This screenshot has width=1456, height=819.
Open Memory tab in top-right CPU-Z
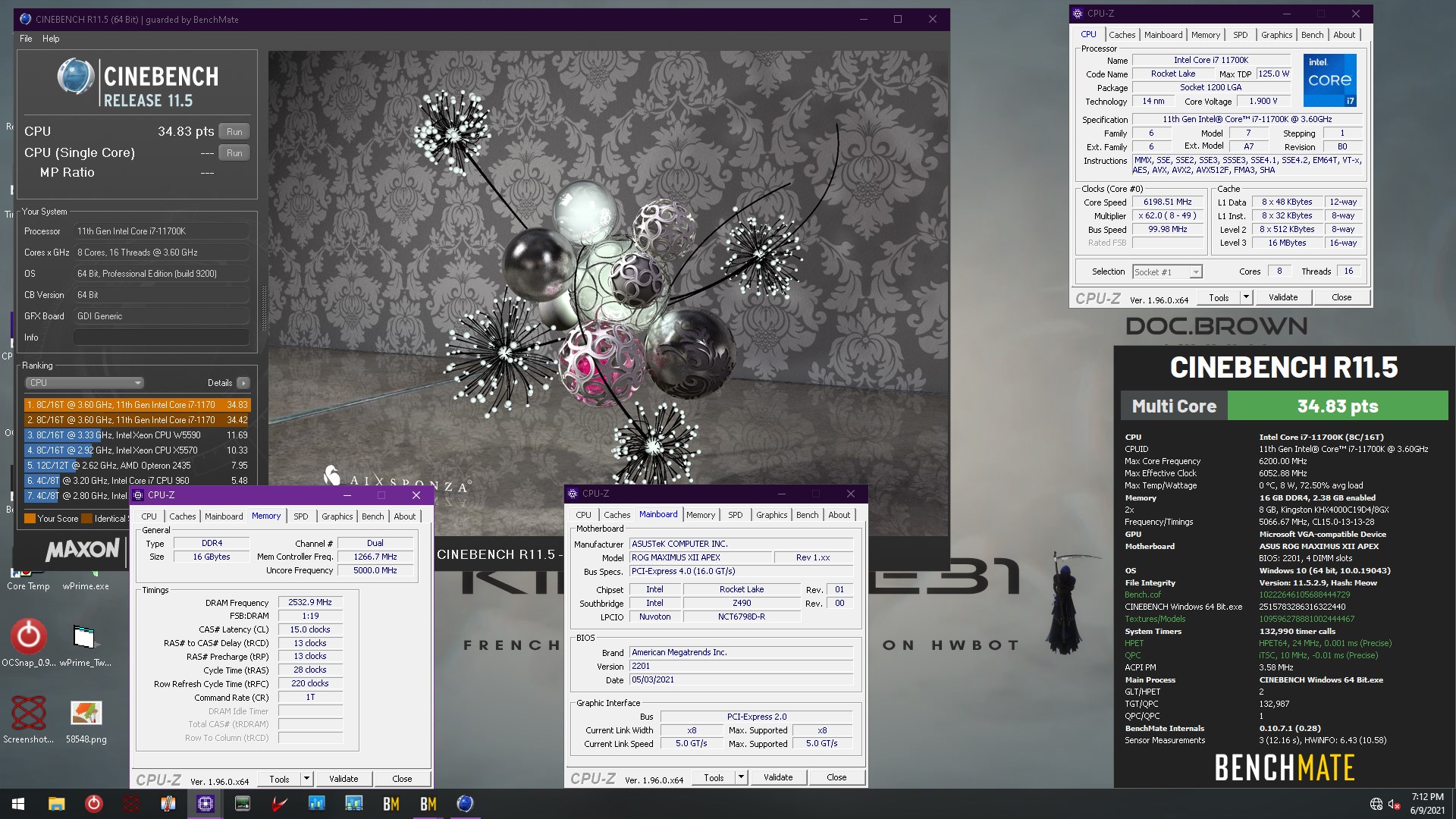[x=1205, y=35]
